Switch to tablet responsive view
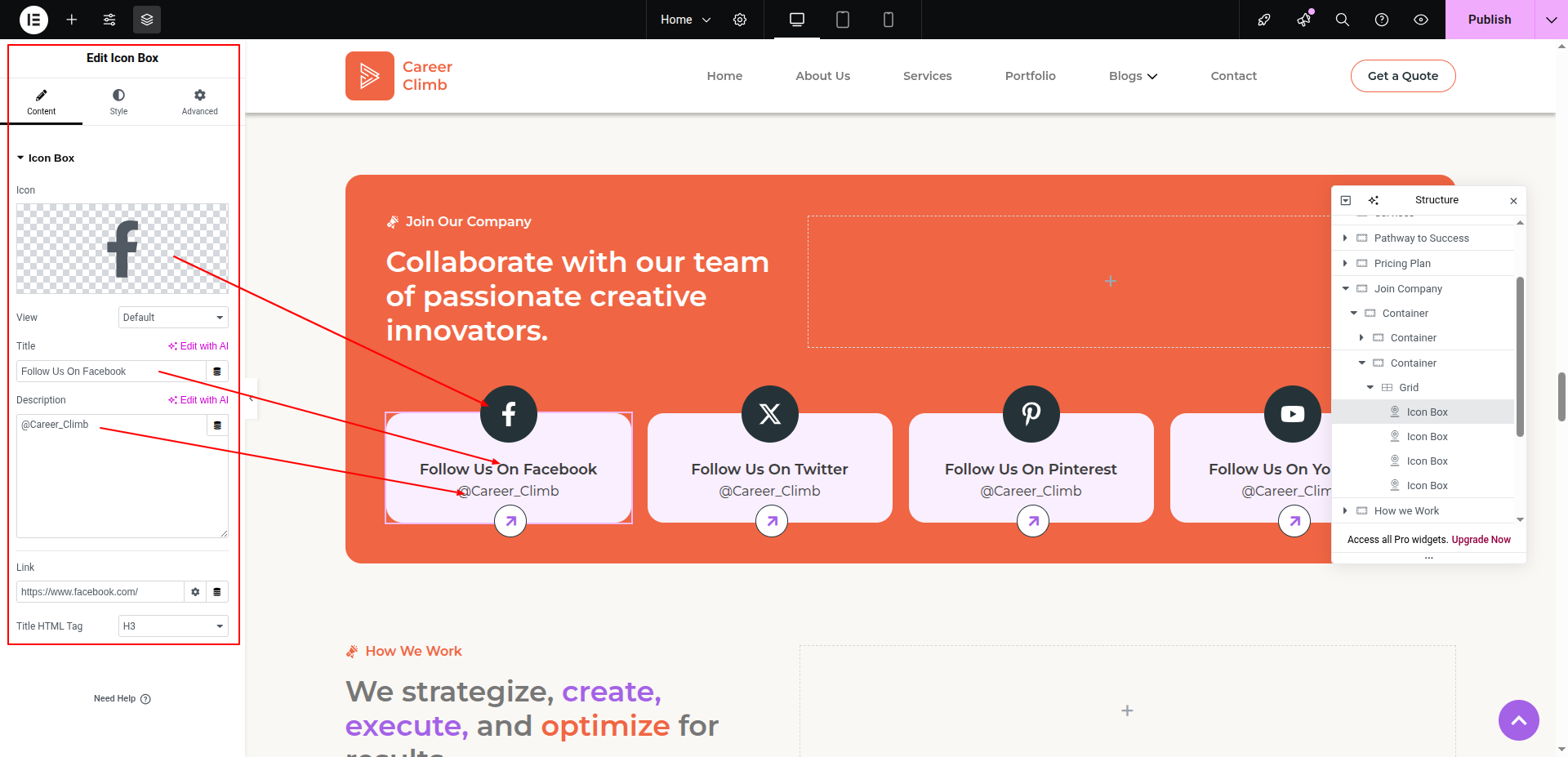Viewport: 1568px width, 757px height. coord(843,20)
